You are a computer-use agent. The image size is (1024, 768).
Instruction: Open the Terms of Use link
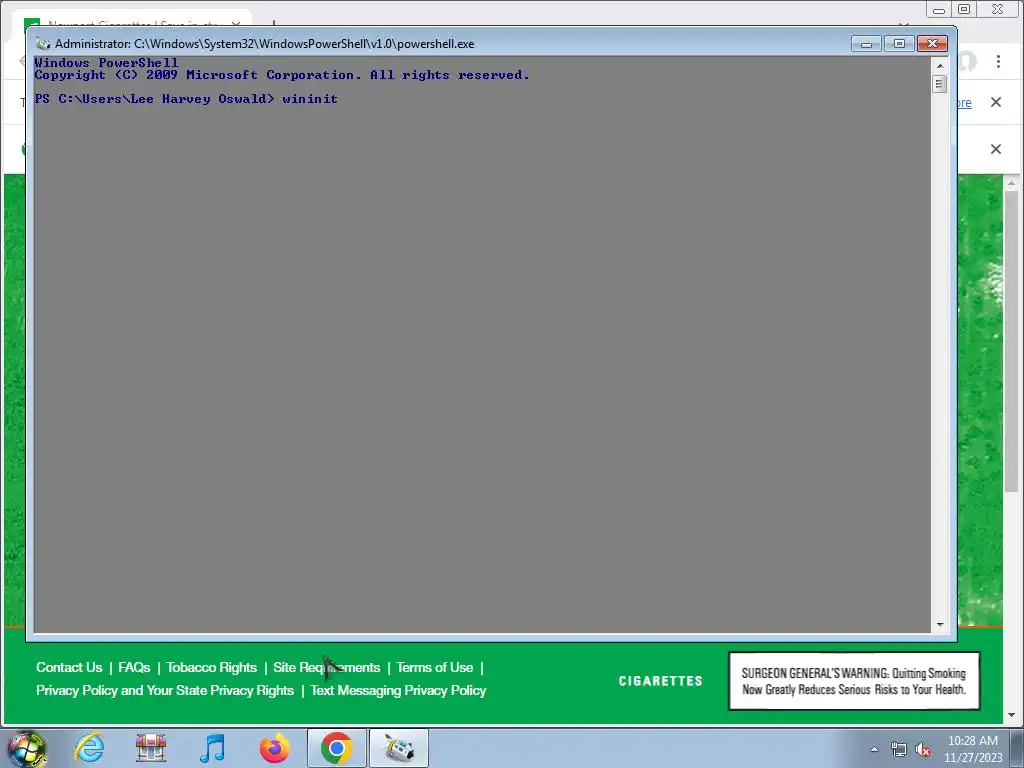[434, 667]
